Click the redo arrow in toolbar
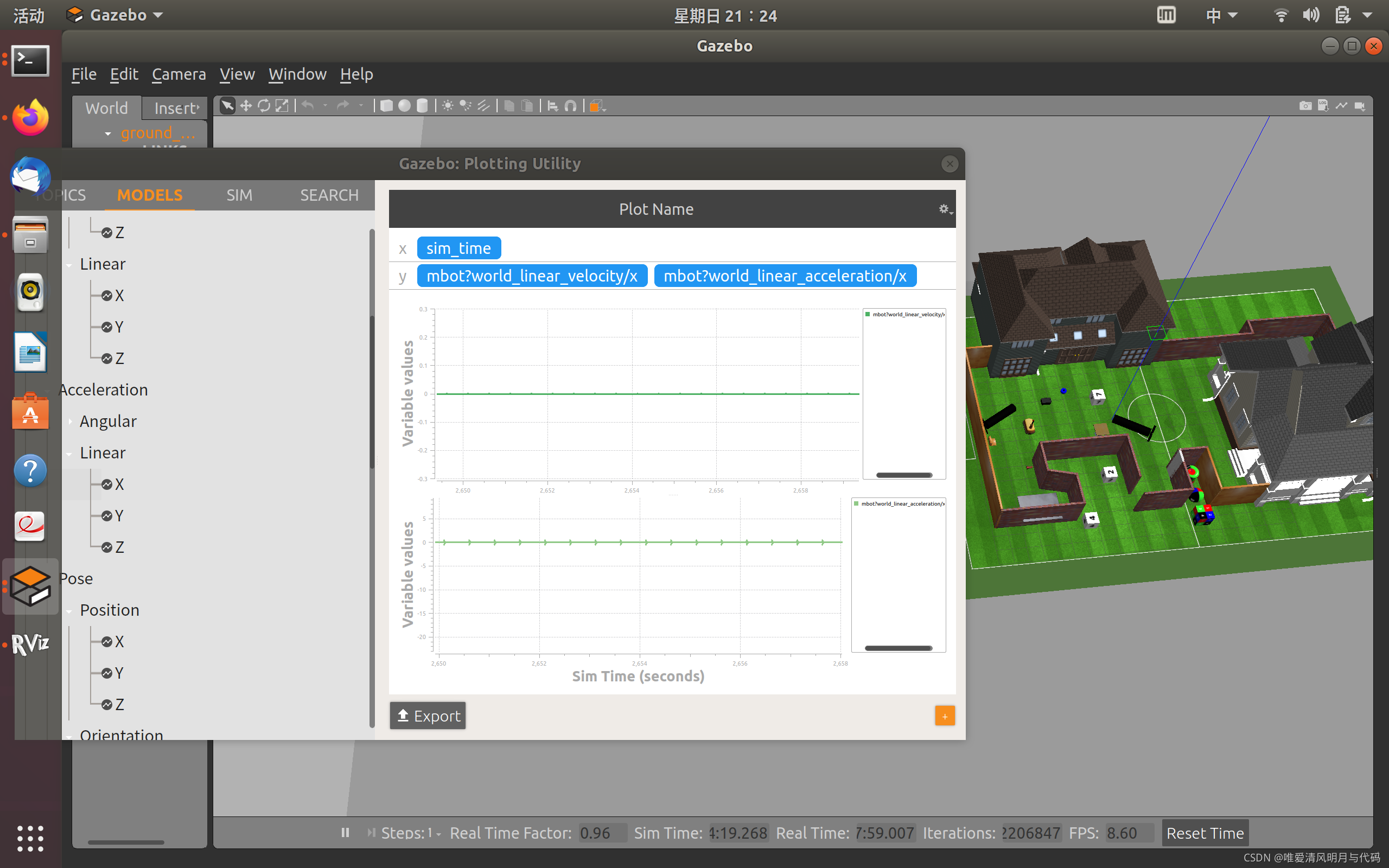Image resolution: width=1389 pixels, height=868 pixels. pos(343,106)
